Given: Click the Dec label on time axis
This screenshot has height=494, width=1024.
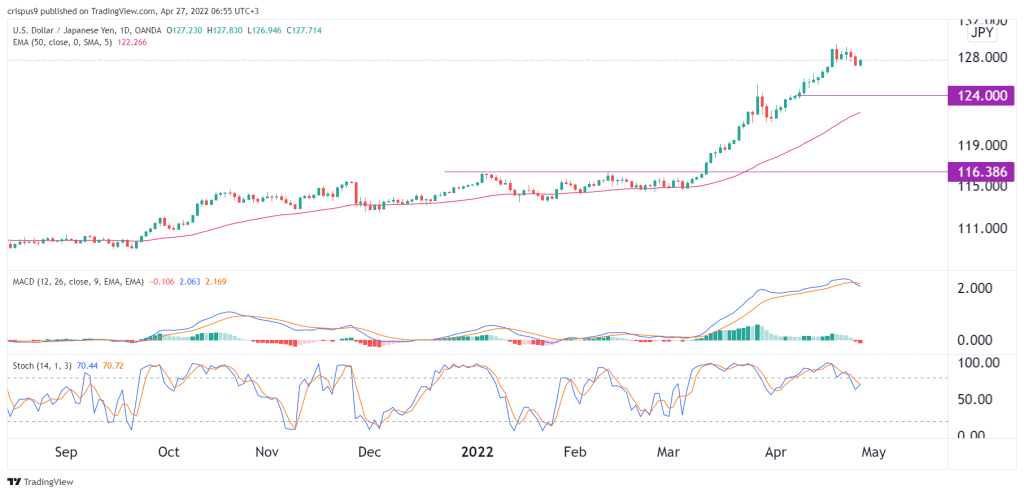Looking at the screenshot, I should (370, 452).
